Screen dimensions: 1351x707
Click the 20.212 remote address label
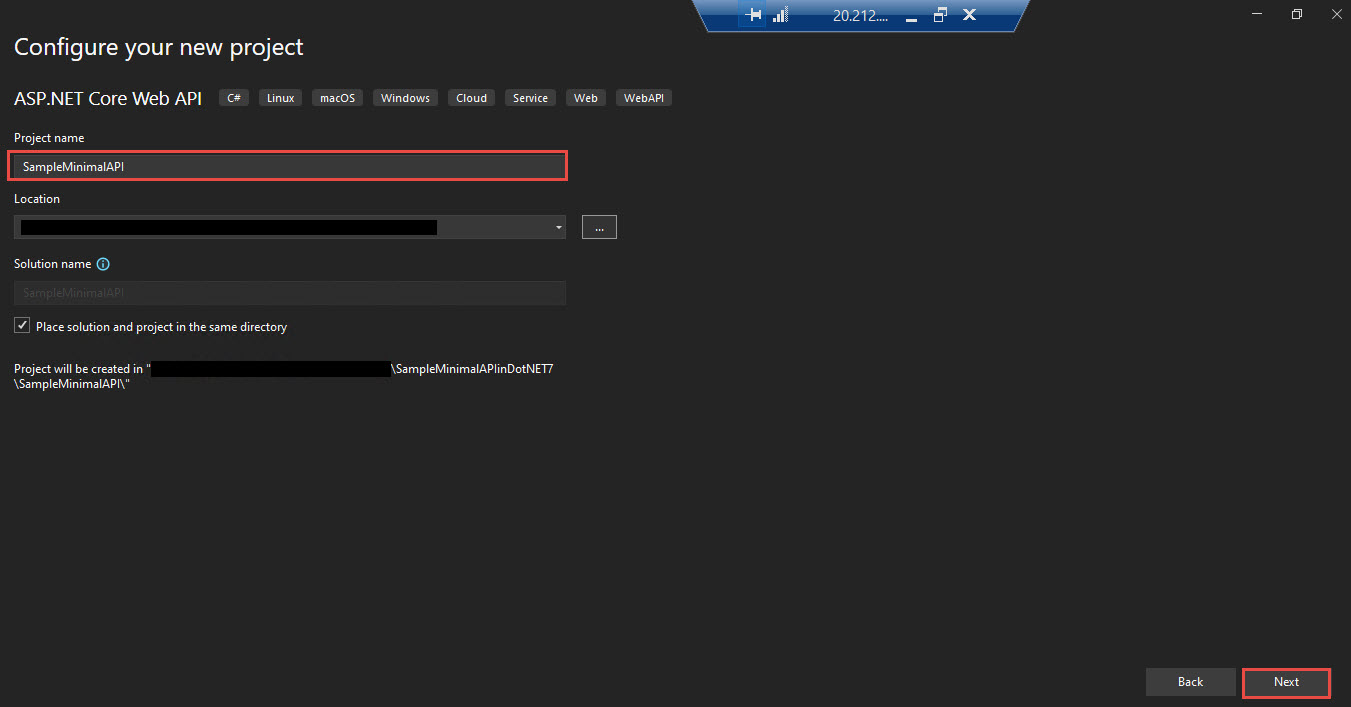tap(860, 15)
